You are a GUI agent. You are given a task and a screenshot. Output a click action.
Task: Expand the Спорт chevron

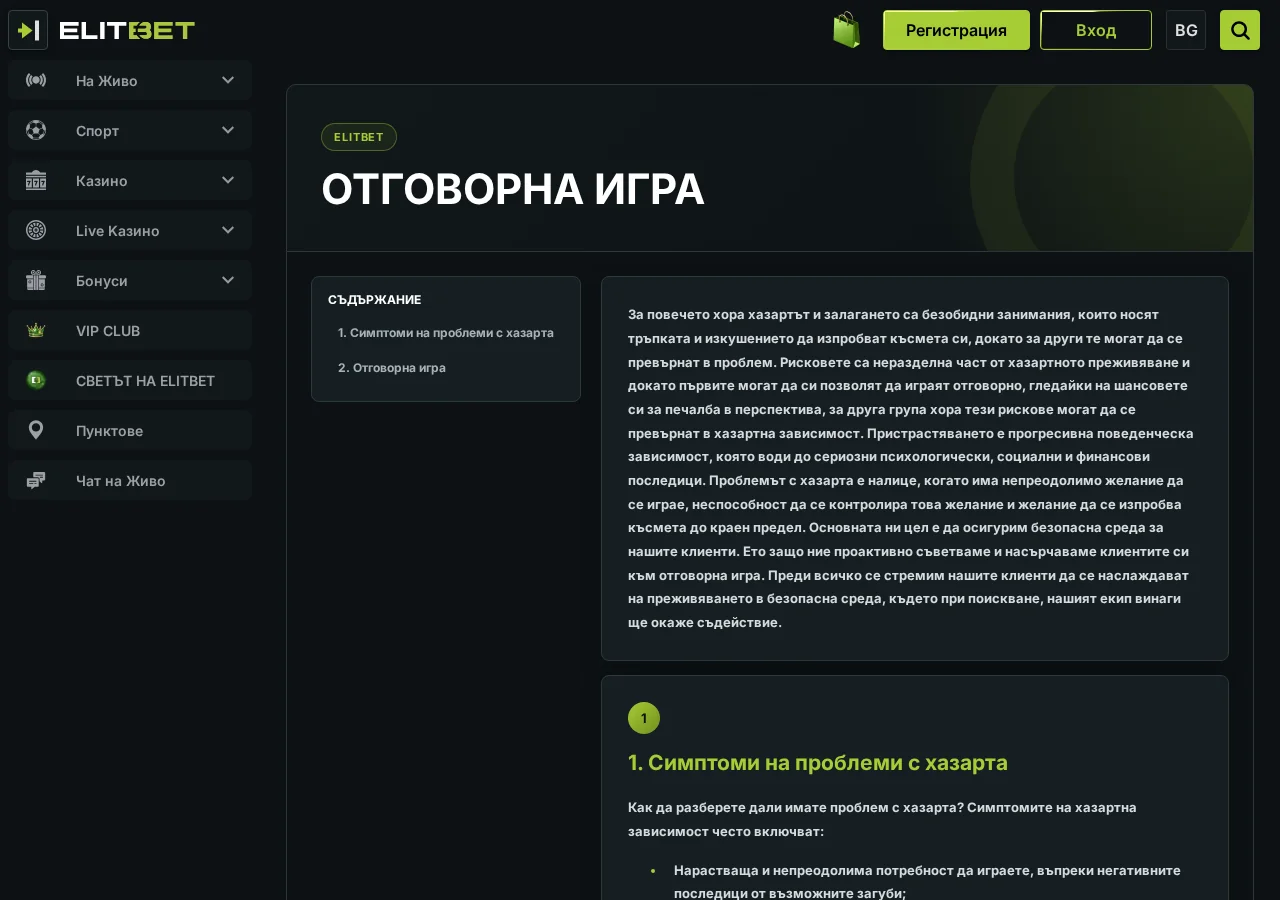[228, 130]
